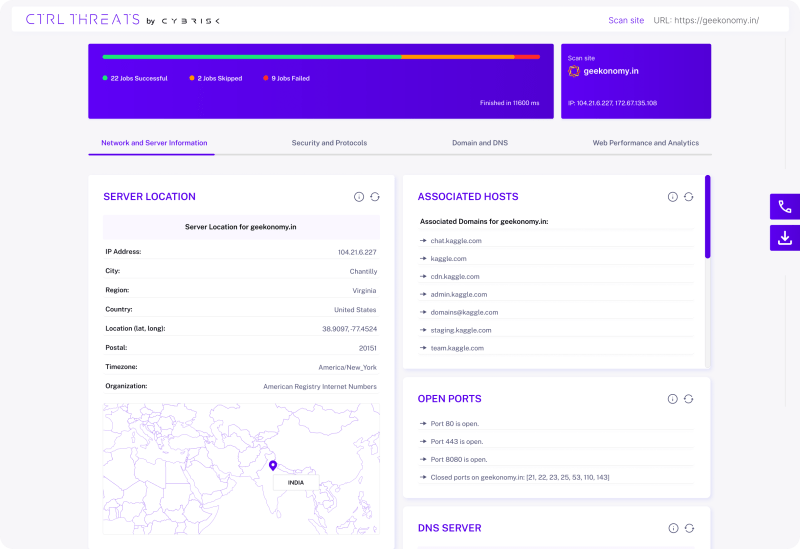Screen dimensions: 800x549
Task: Click 'Port 80 is open.' row
Action: (x=556, y=423)
